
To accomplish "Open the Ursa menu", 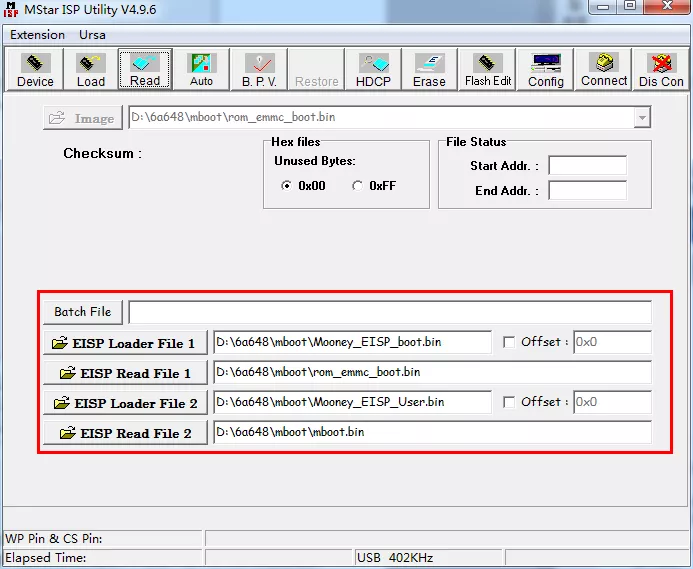I will point(92,35).
